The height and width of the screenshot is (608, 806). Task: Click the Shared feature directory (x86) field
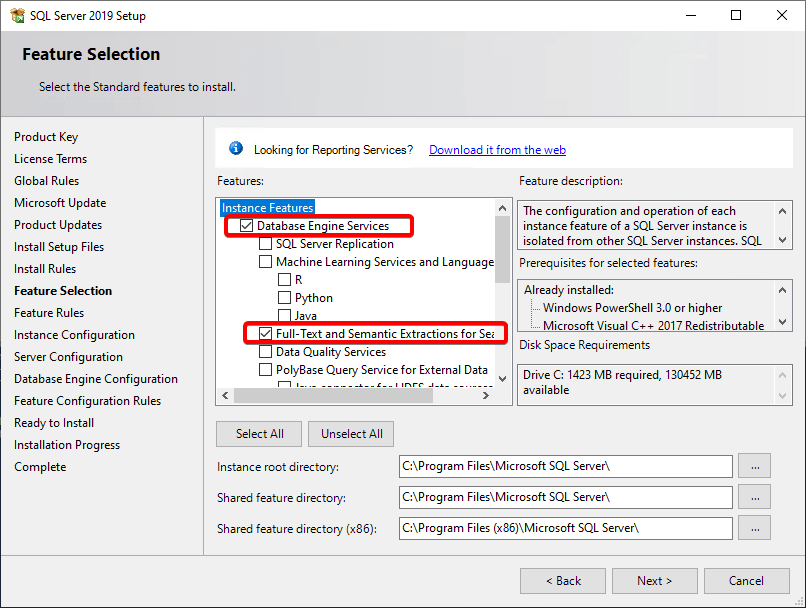point(565,528)
